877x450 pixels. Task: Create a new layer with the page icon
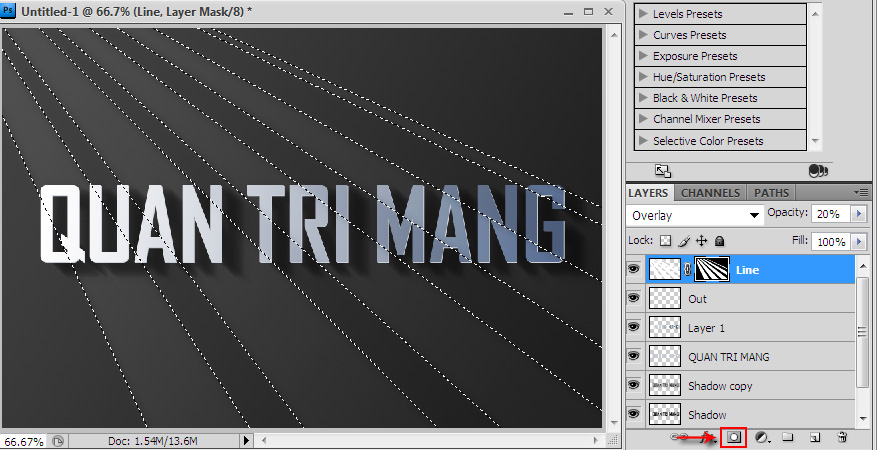815,437
